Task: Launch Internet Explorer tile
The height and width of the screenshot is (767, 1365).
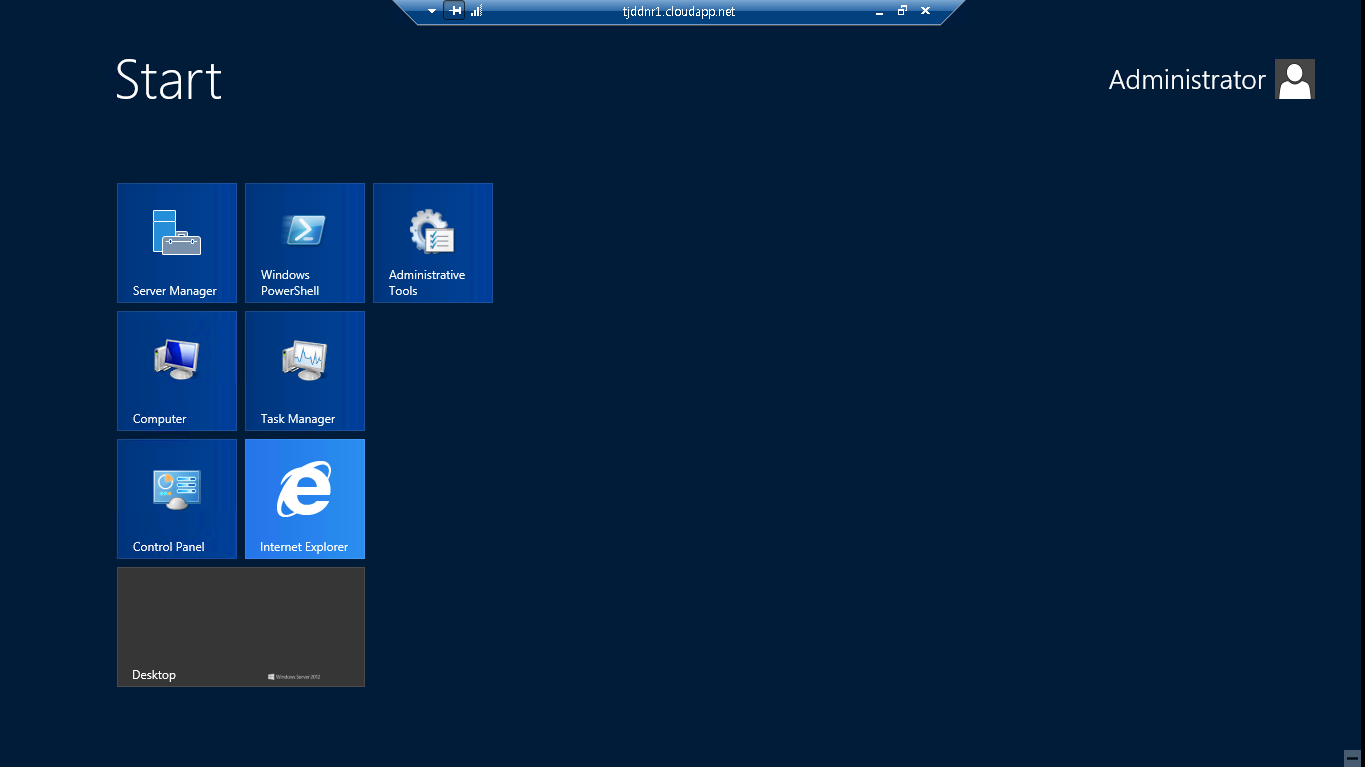Action: click(305, 499)
